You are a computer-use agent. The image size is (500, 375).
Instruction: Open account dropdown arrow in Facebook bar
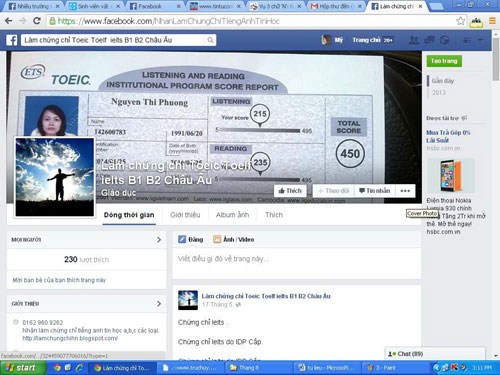(480, 40)
